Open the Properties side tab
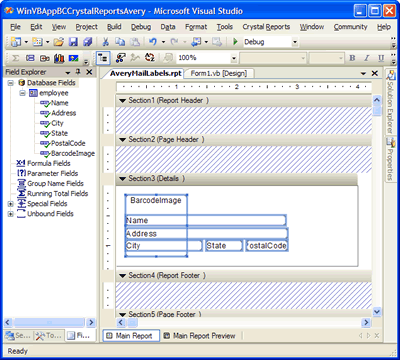 coord(390,159)
